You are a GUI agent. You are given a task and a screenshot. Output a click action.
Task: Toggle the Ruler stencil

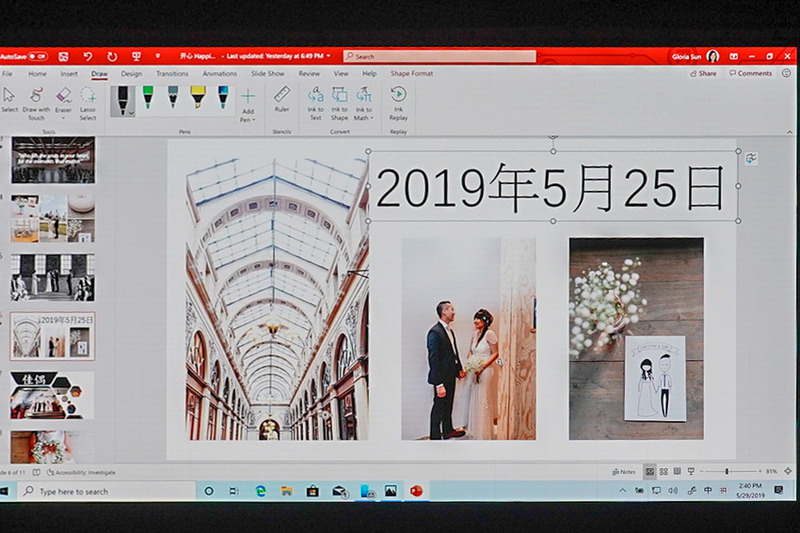282,99
